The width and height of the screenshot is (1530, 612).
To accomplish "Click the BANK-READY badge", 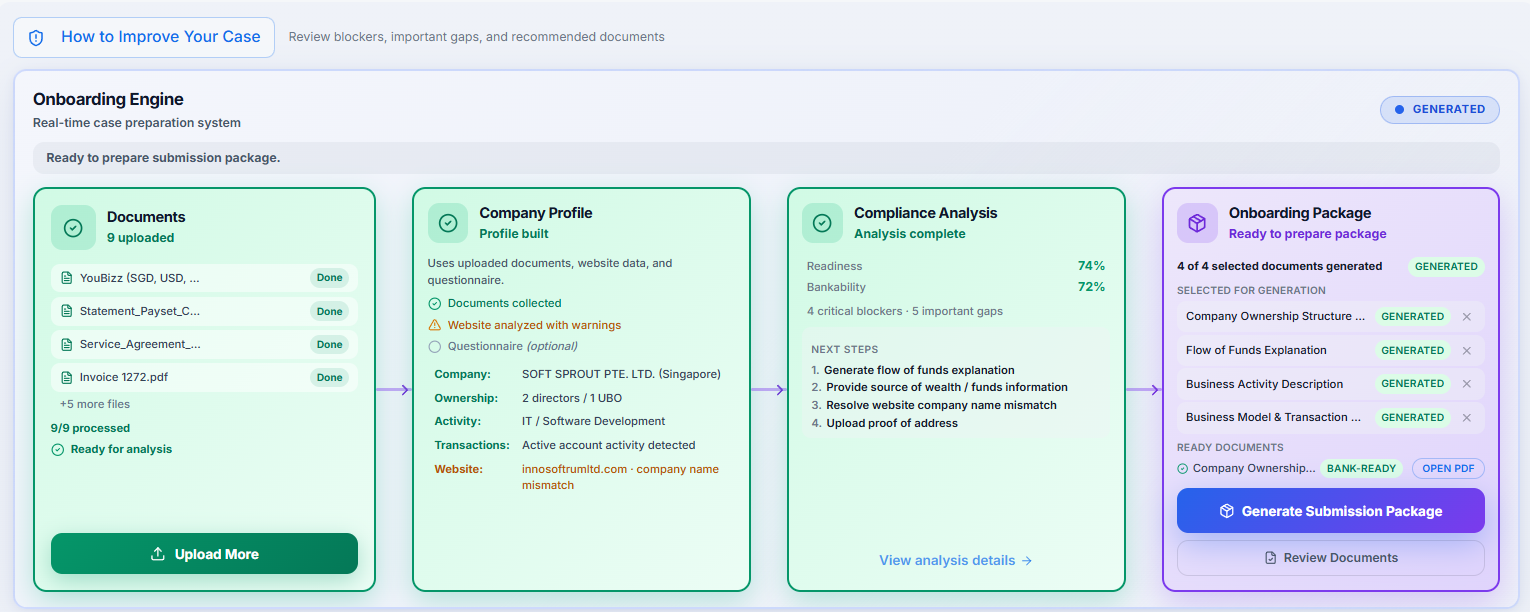I will pos(1362,468).
